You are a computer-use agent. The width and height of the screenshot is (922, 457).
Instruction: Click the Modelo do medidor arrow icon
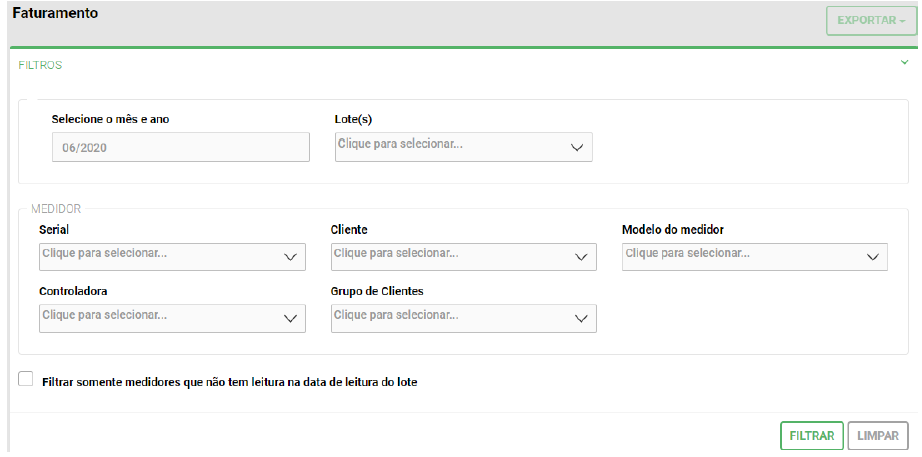point(872,257)
